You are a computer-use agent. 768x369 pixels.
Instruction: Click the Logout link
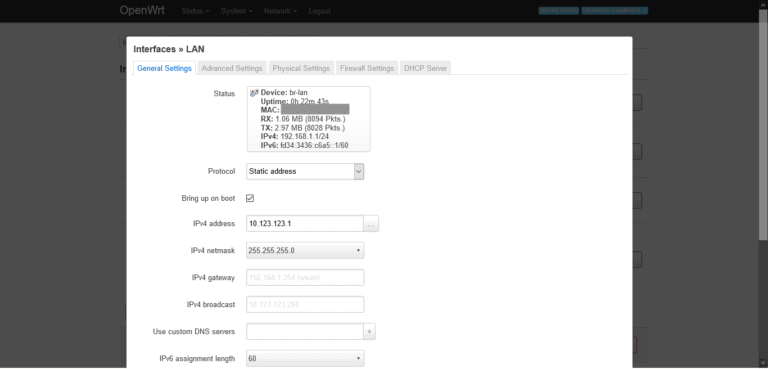(x=319, y=11)
